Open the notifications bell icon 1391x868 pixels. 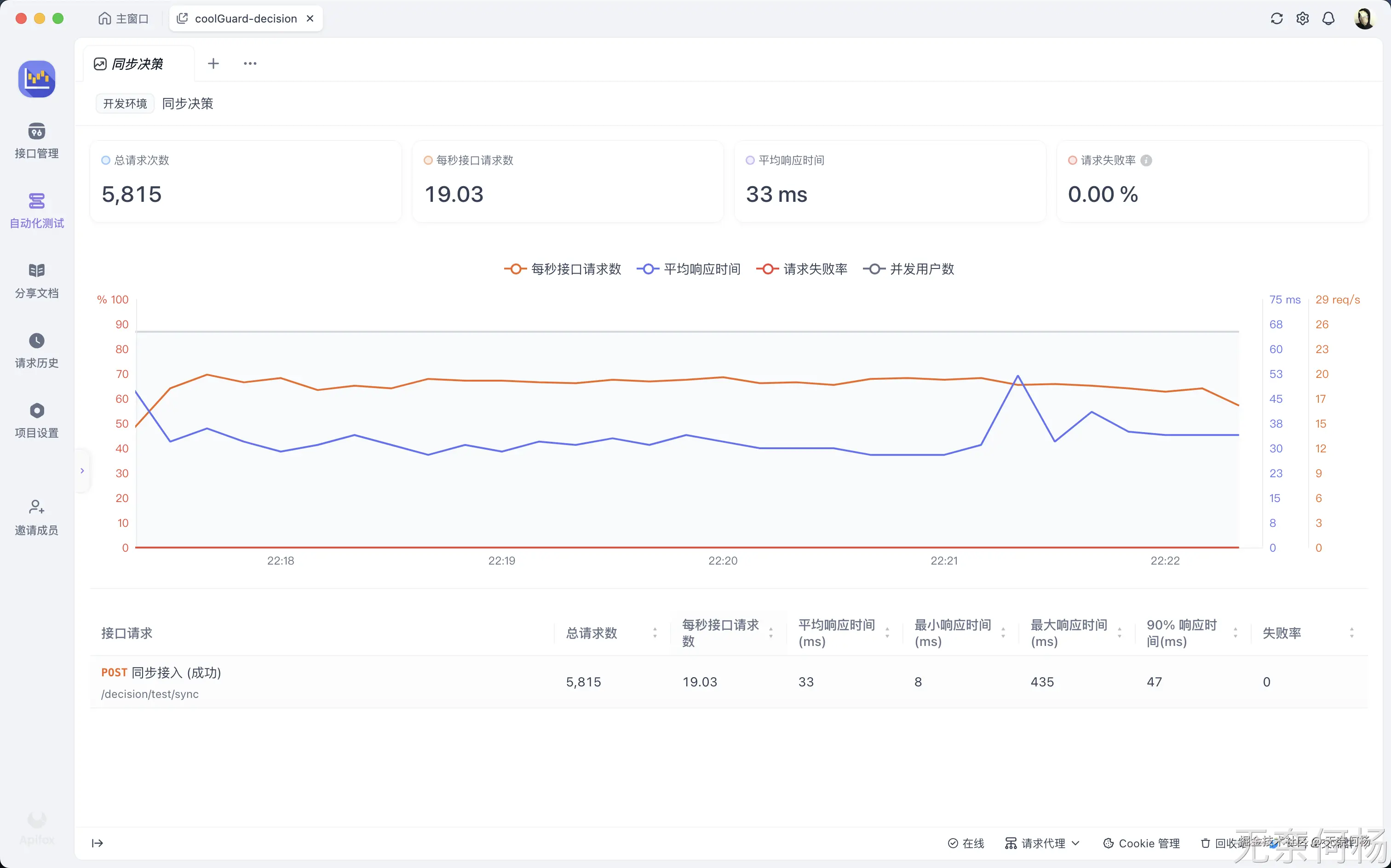(1328, 18)
